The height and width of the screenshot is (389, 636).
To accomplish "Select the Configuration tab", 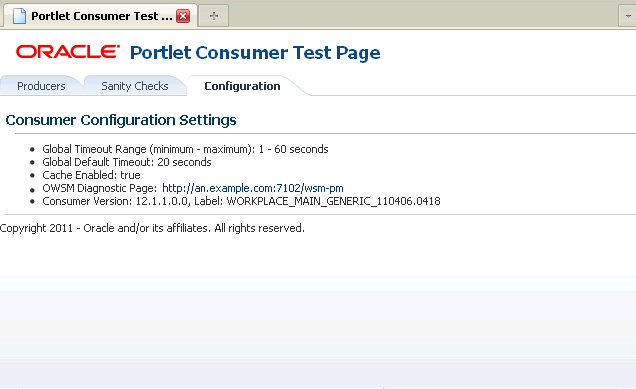I will 242,86.
